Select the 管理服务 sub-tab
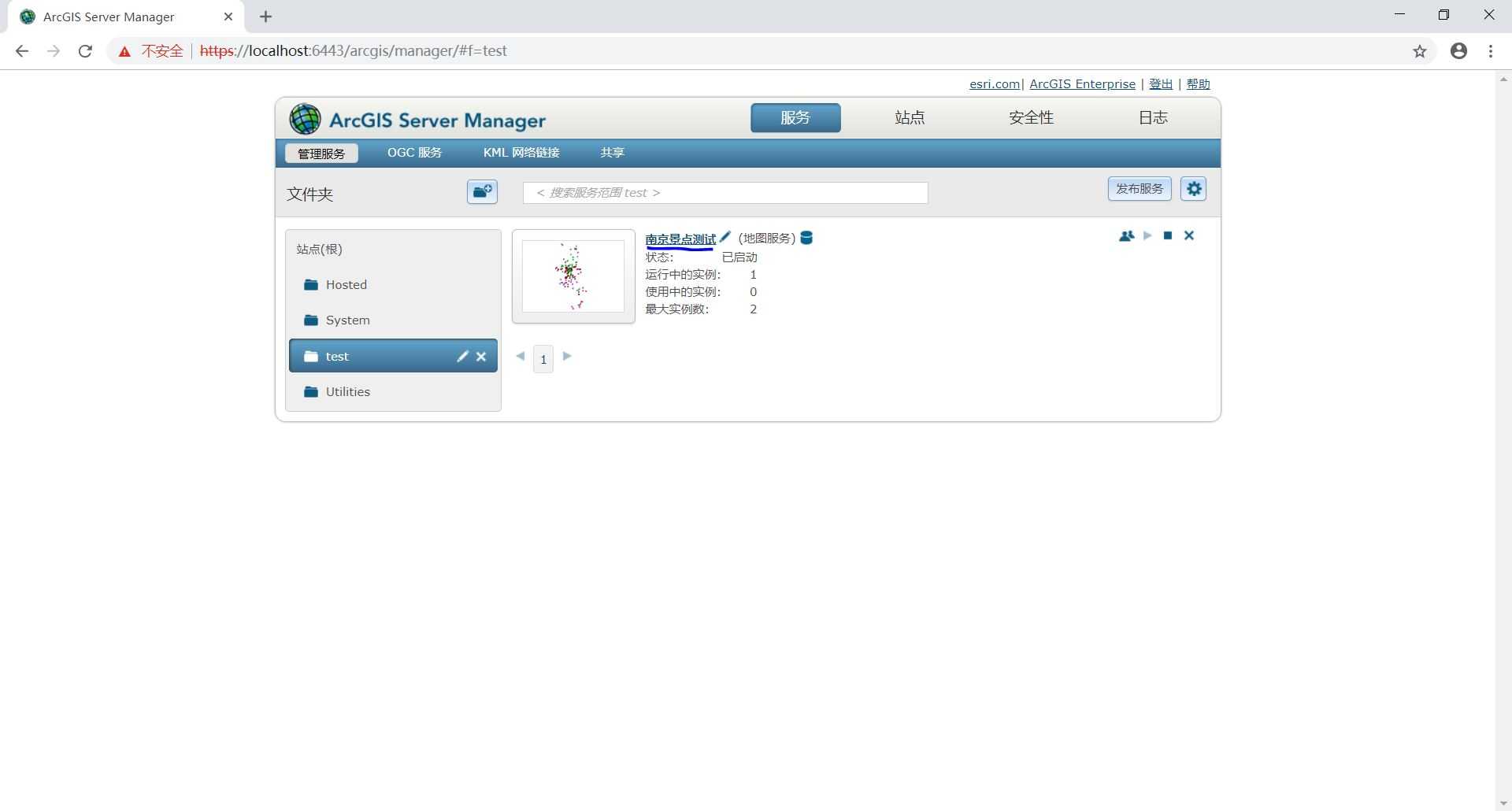1512x811 pixels. coord(321,154)
